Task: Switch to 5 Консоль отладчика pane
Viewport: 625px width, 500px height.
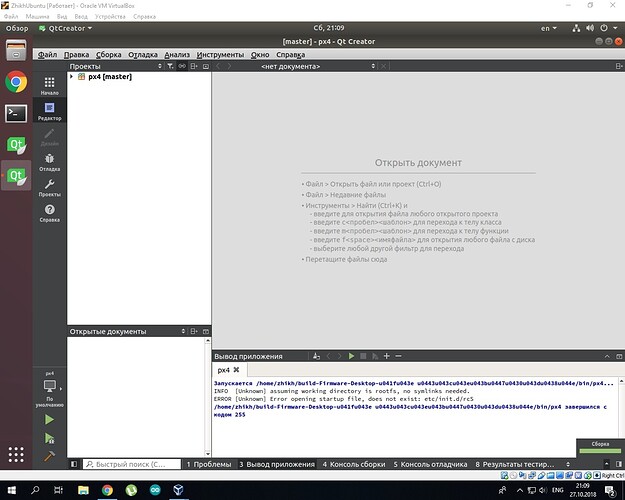Action: point(430,464)
